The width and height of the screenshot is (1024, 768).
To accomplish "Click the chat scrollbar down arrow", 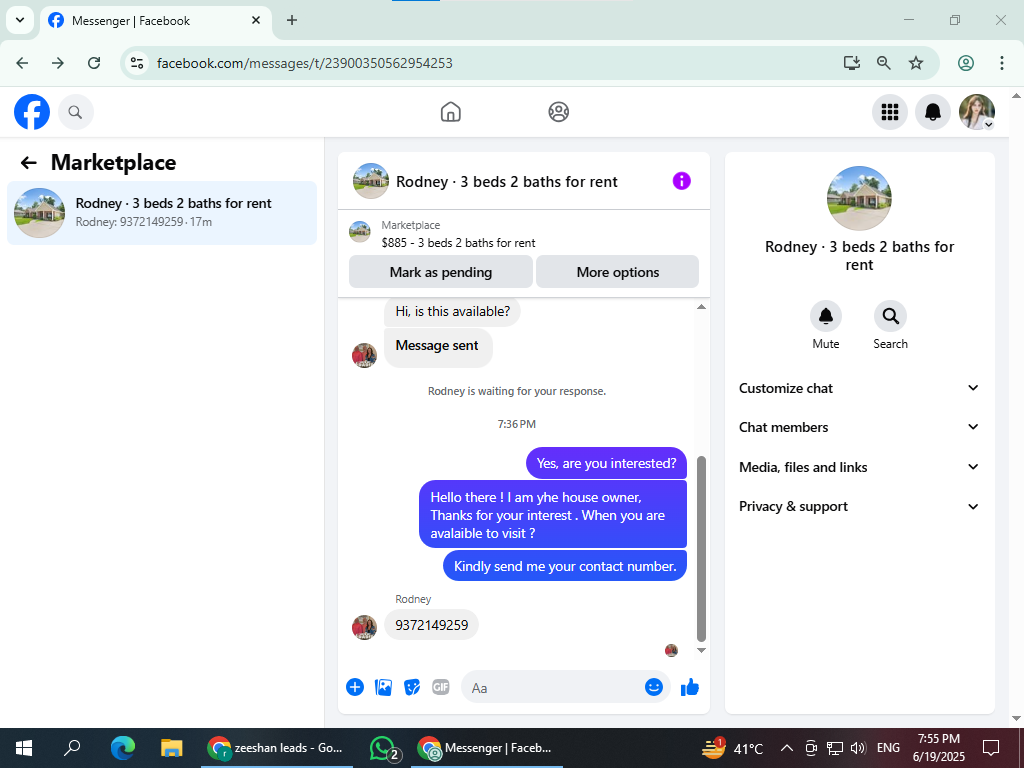I will [x=701, y=650].
